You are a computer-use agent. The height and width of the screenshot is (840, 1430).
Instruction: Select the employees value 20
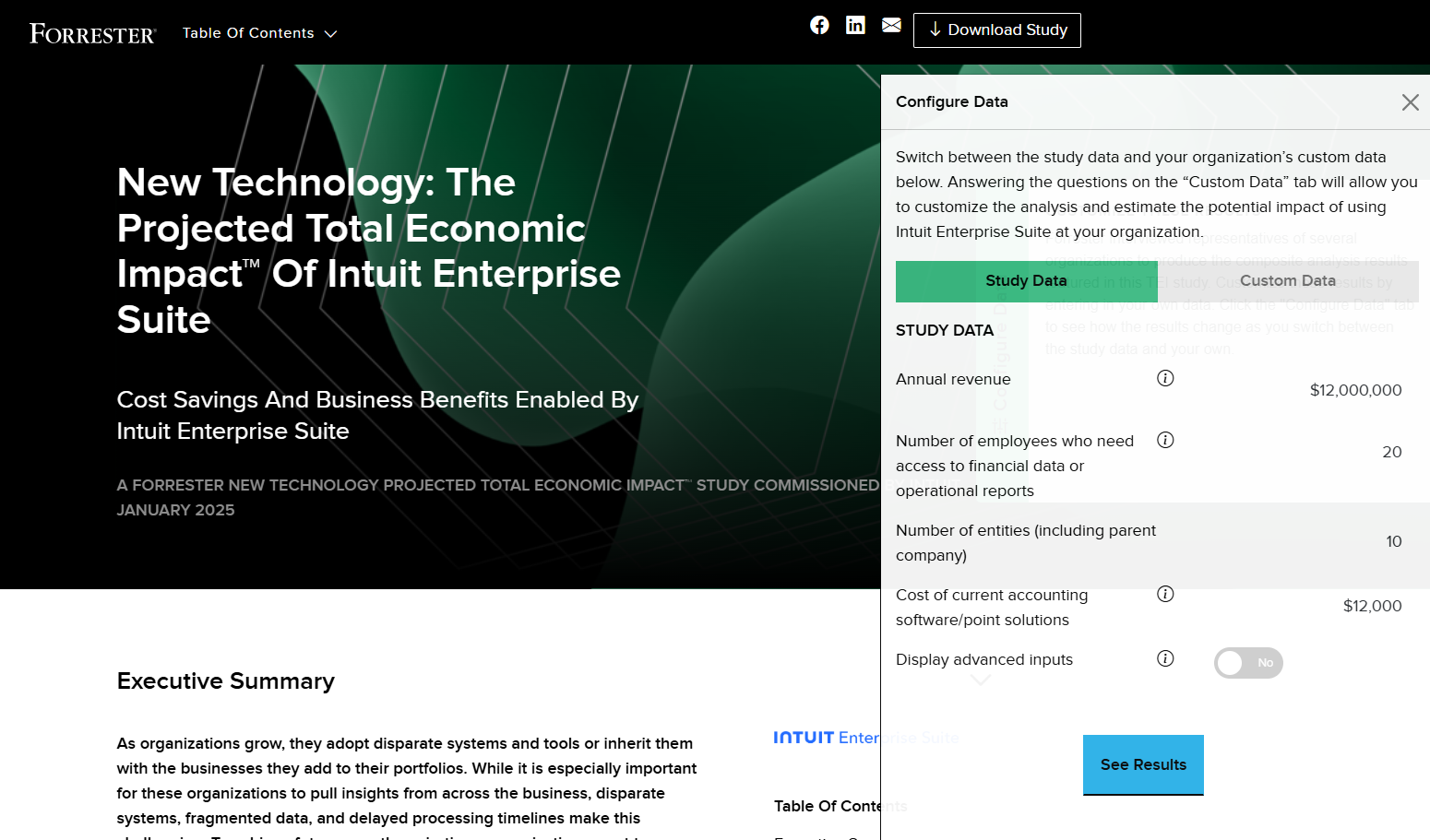click(1391, 452)
